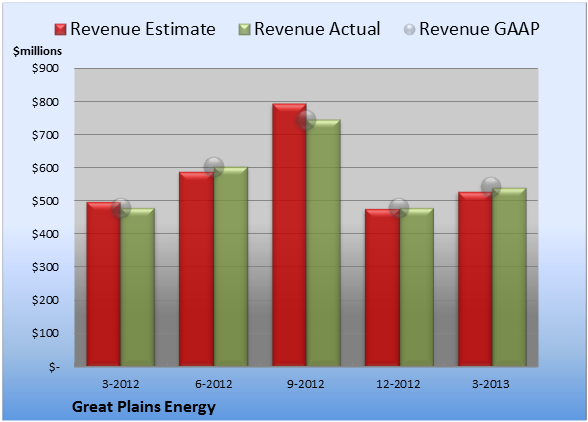Select the red estimate bar for 6-2012
The image size is (588, 422).
[x=196, y=269]
